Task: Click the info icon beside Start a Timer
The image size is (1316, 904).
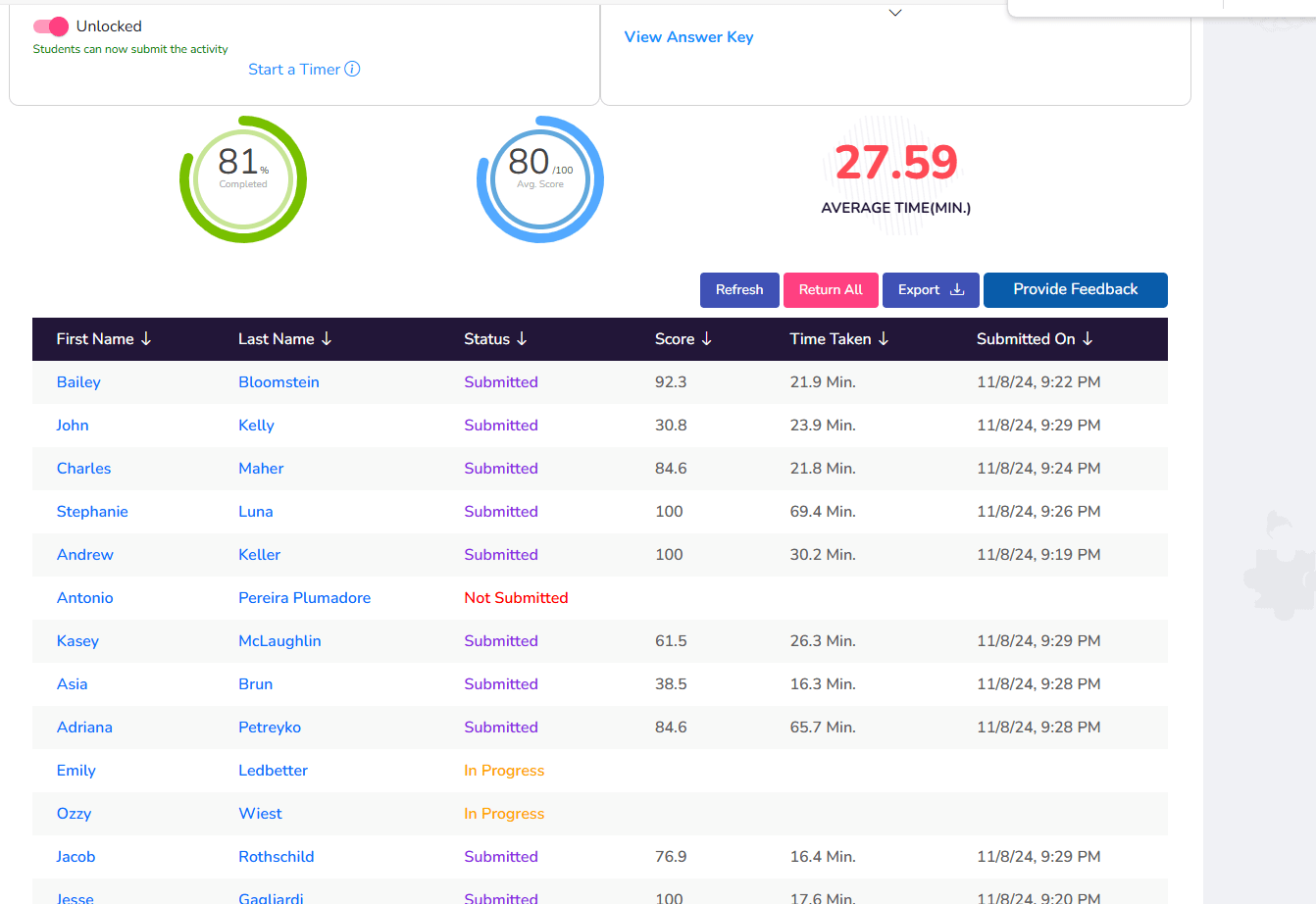Action: 352,69
